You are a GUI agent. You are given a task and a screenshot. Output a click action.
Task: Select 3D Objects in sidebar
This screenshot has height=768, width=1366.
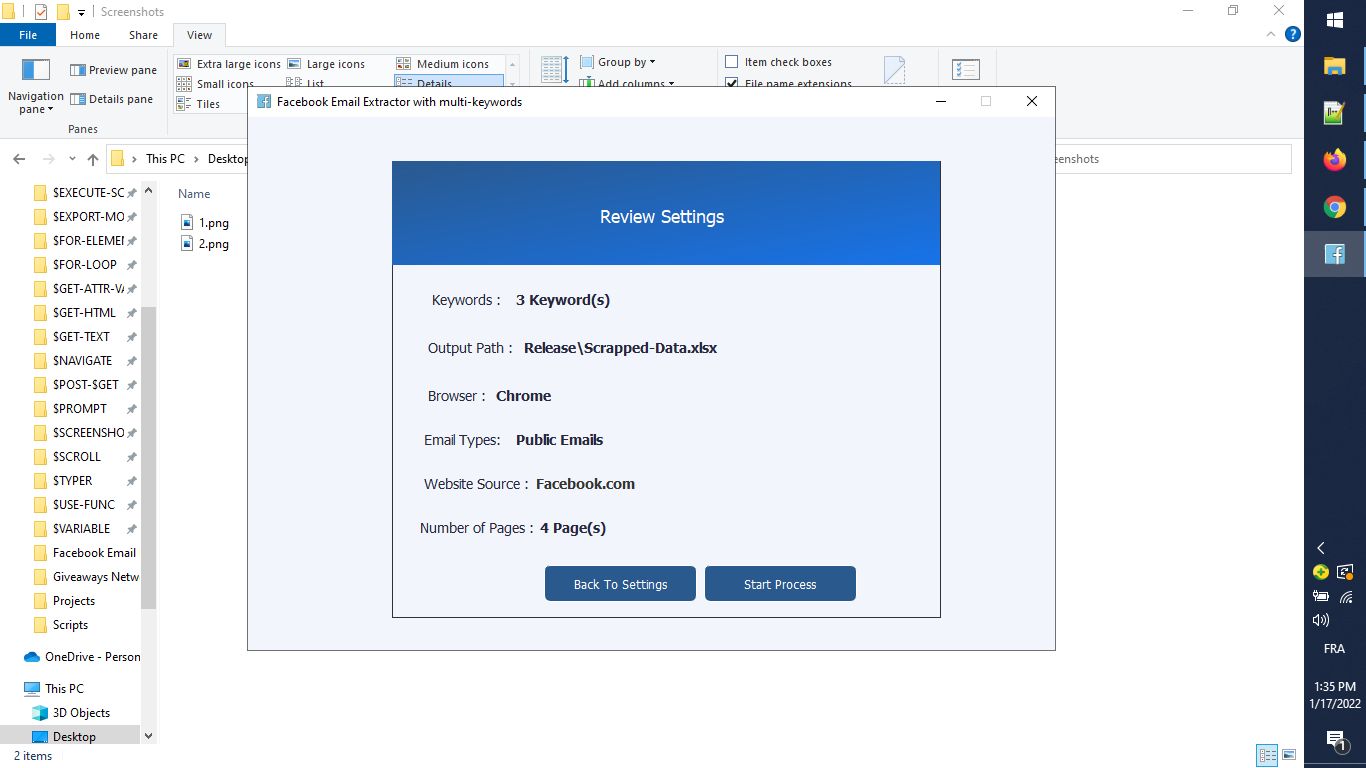pos(71,713)
